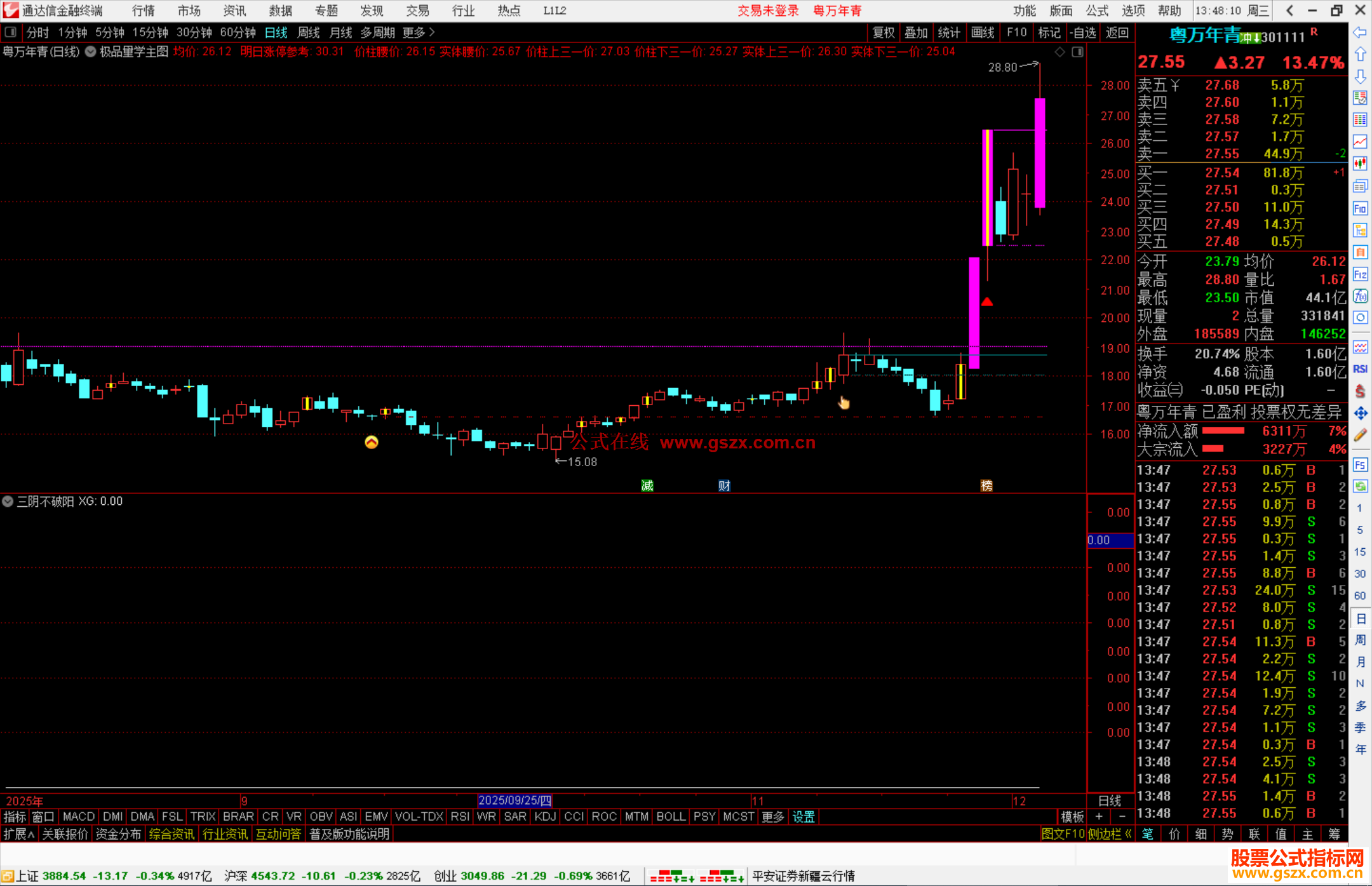Expand the 扩展 bottom panel
Screen dimensions: 1372x886
pos(19,833)
